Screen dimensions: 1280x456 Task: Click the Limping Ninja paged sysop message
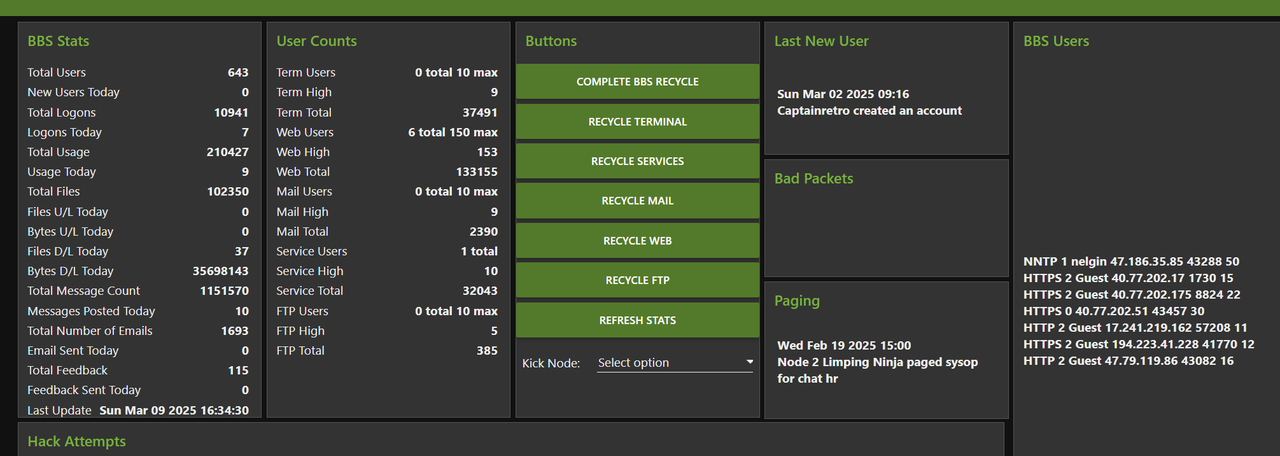pos(877,370)
